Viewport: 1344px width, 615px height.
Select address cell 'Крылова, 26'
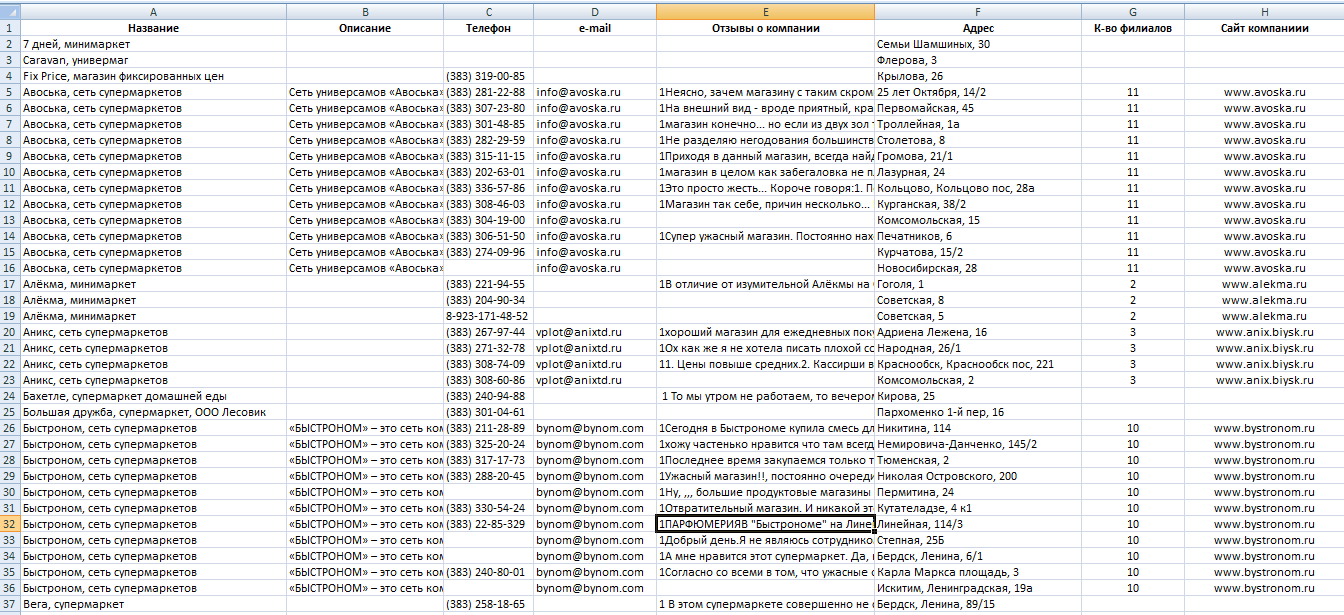[x=977, y=76]
